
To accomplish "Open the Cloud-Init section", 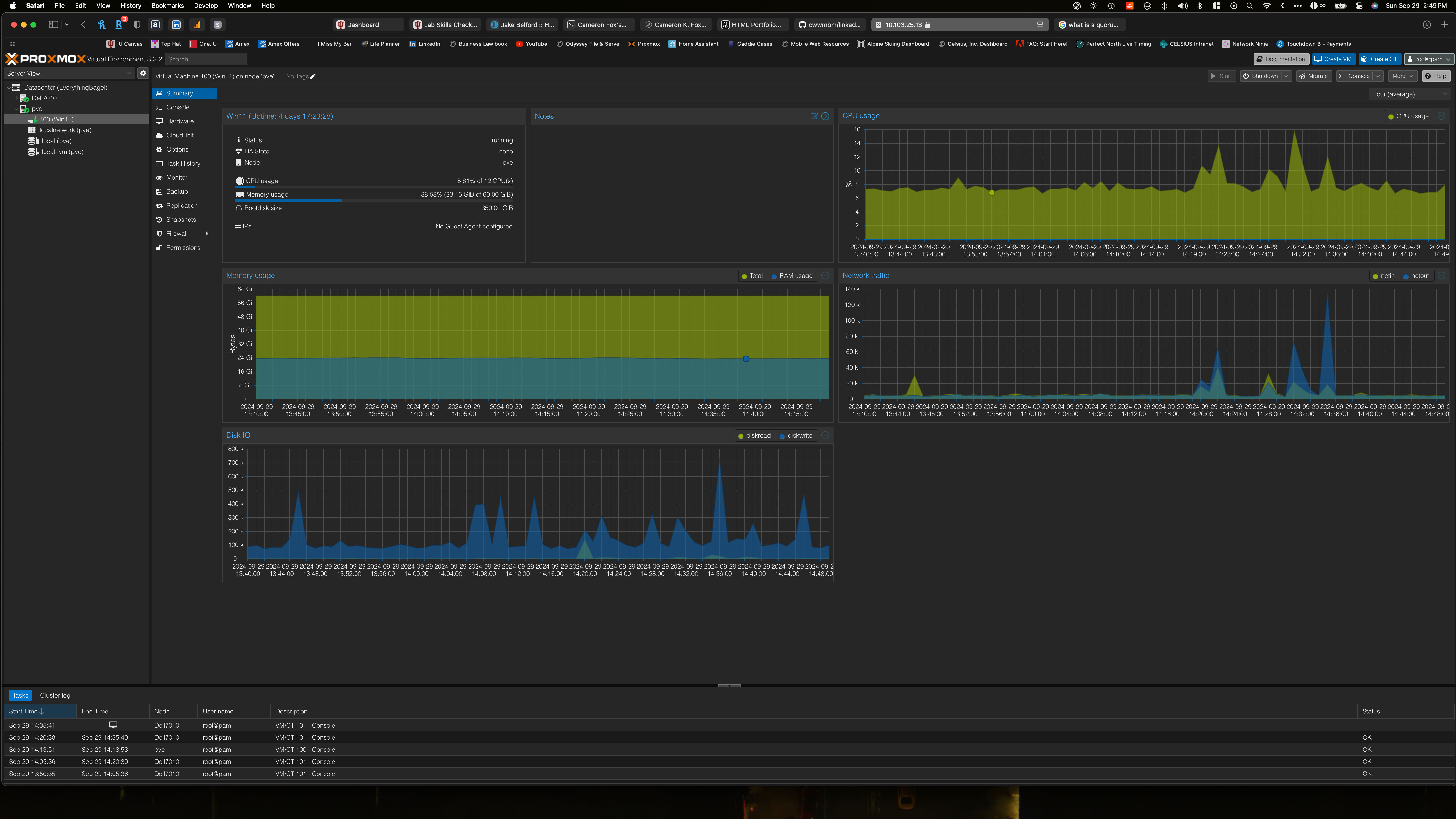I will pyautogui.click(x=180, y=136).
